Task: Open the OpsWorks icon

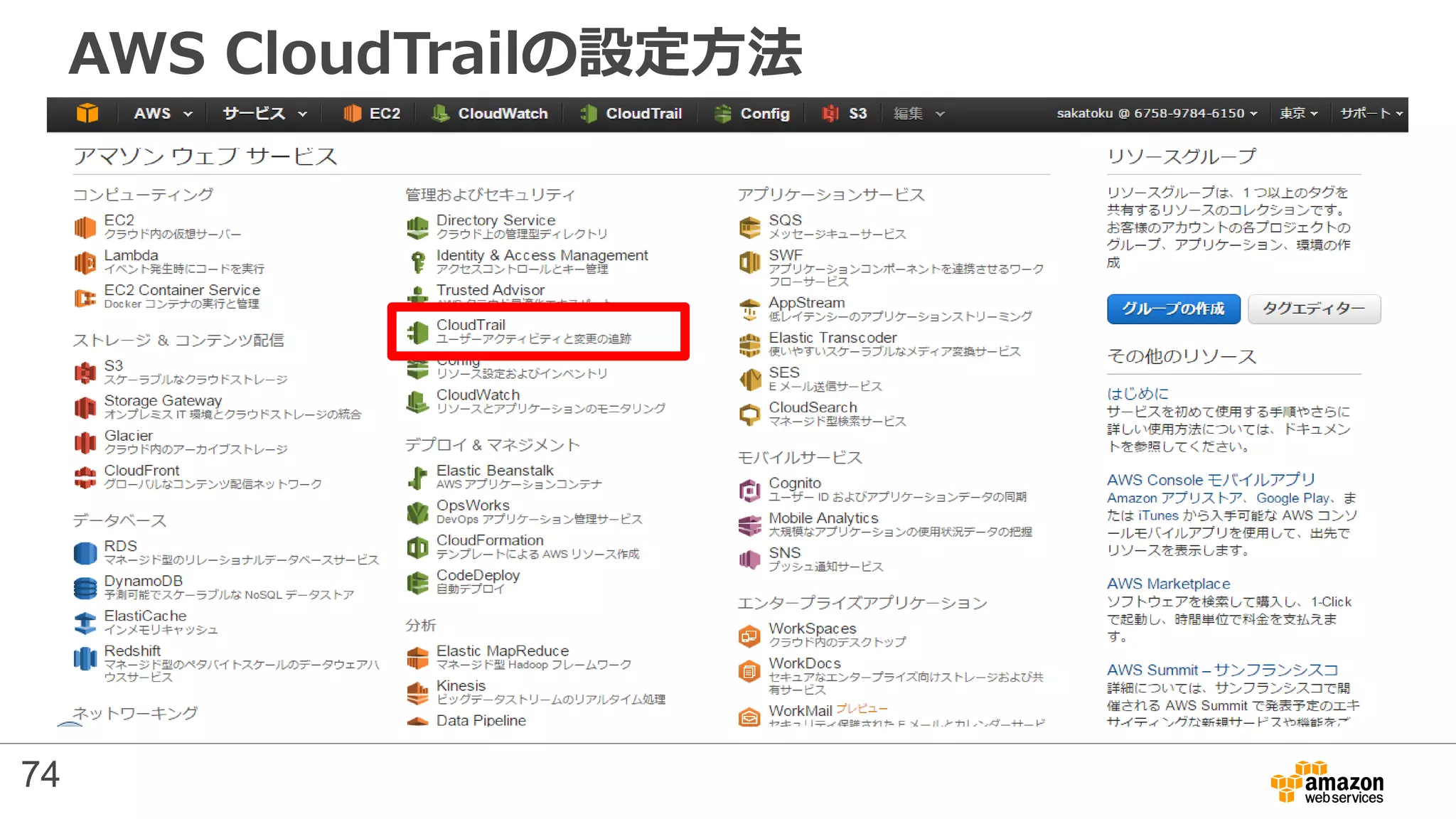Action: pos(417,512)
